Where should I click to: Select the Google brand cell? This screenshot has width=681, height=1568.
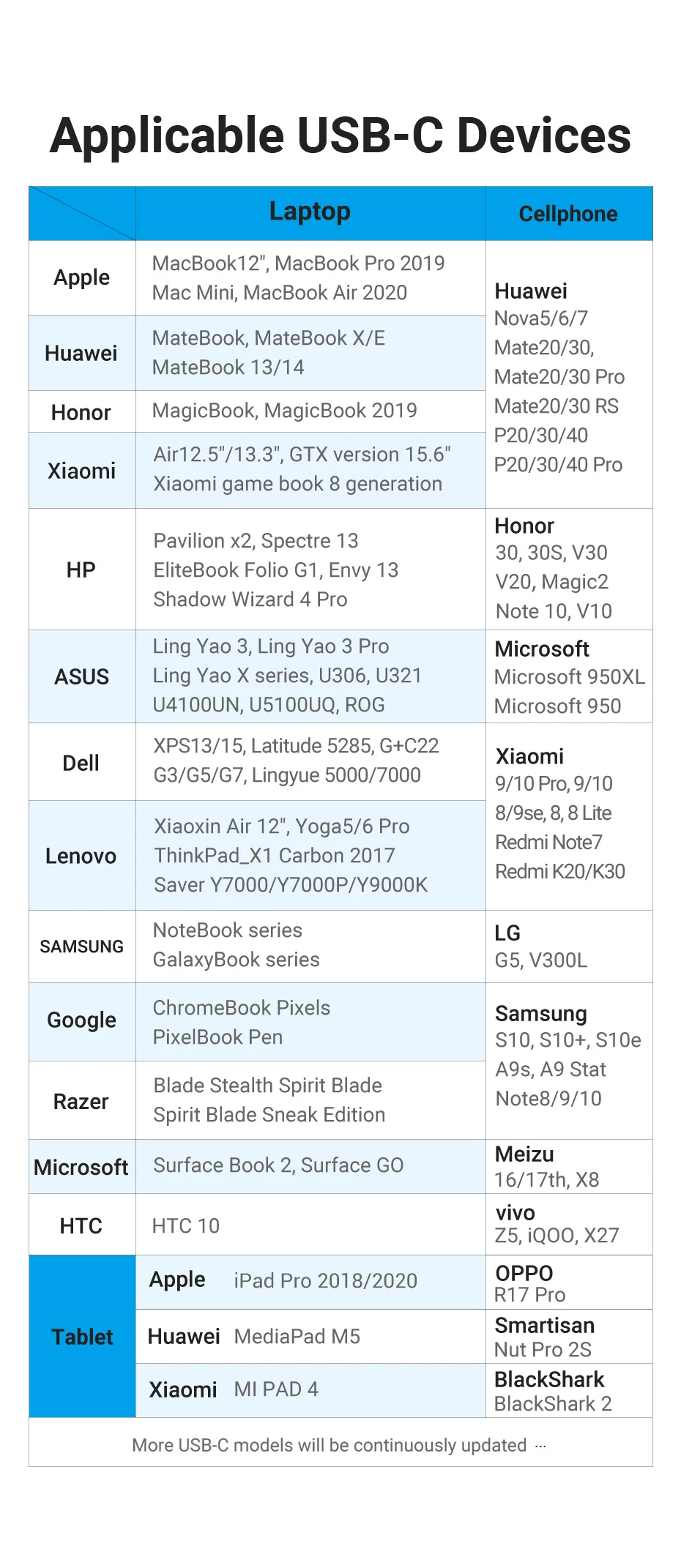(x=82, y=1020)
